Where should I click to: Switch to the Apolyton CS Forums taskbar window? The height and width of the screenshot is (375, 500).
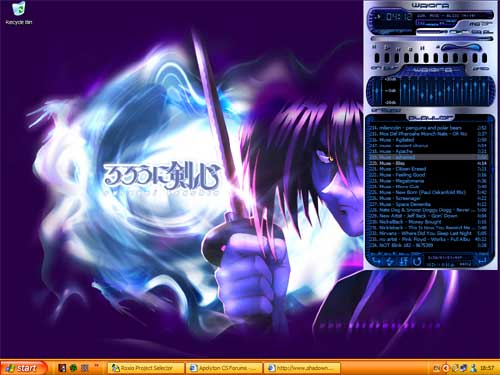pyautogui.click(x=225, y=368)
